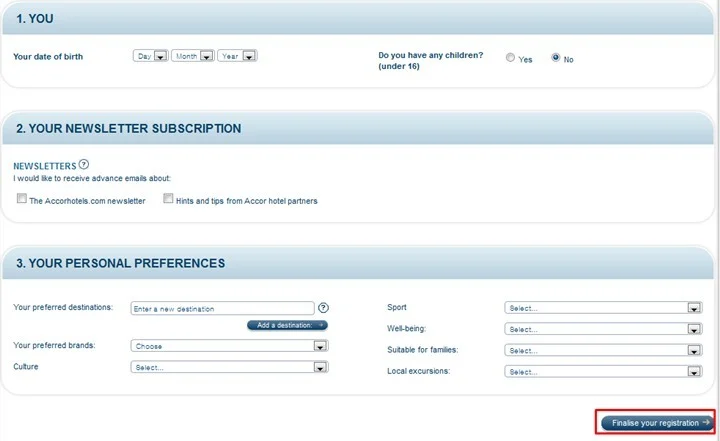The width and height of the screenshot is (720, 441).
Task: Tick the Accorhotels.com newsletter checkbox
Action: (22, 198)
